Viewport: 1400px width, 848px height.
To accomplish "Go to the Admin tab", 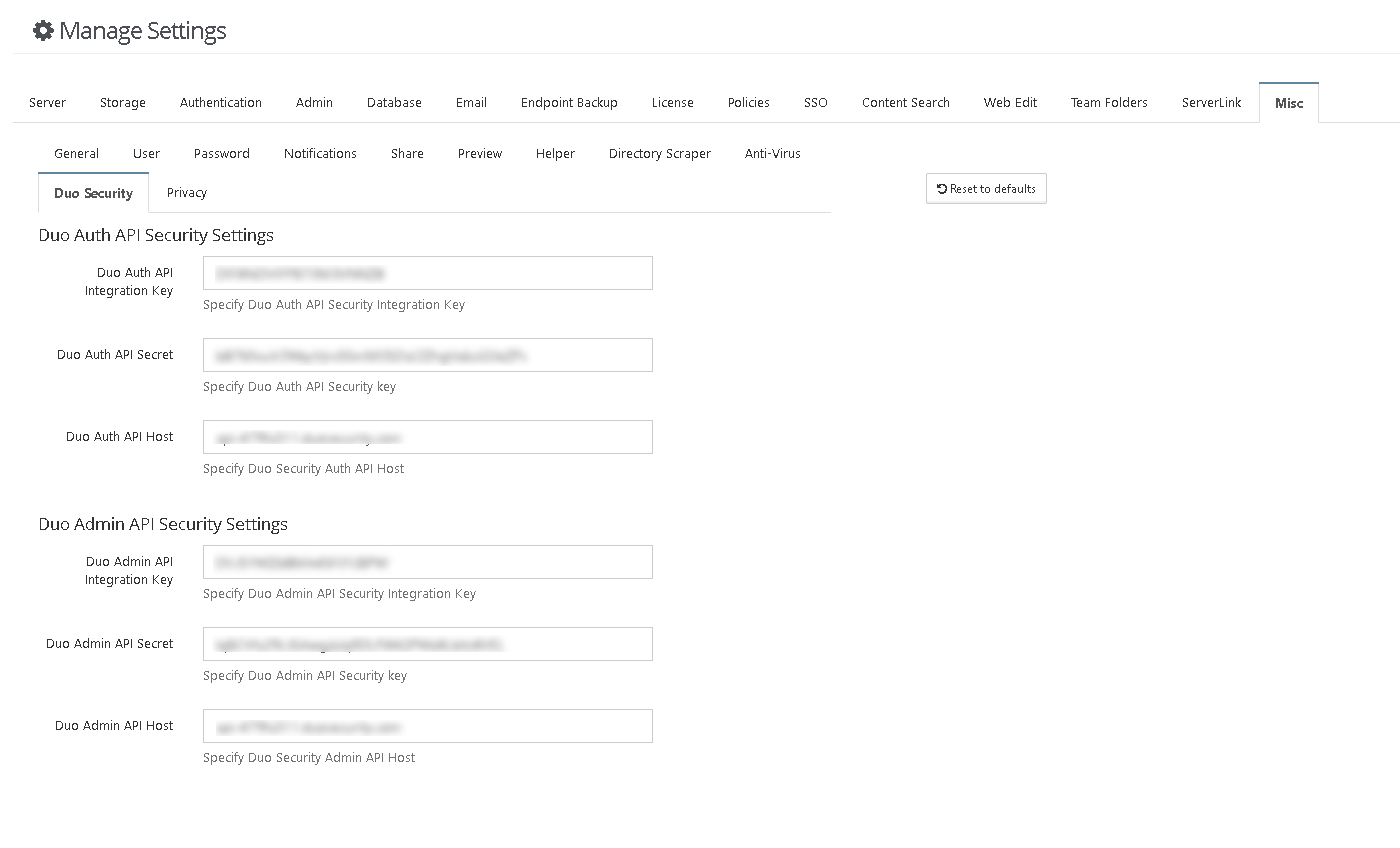I will tap(314, 103).
